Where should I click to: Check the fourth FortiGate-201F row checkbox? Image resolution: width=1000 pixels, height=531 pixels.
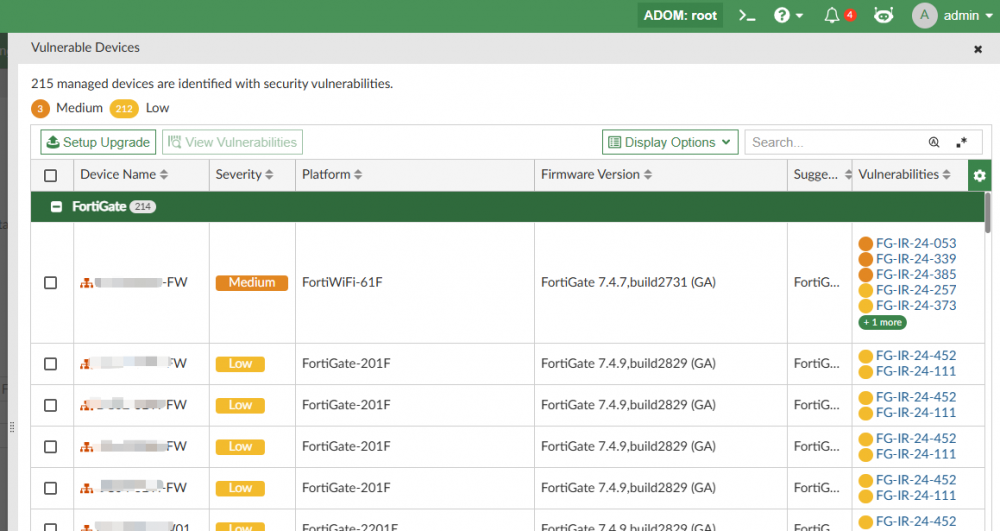50,488
